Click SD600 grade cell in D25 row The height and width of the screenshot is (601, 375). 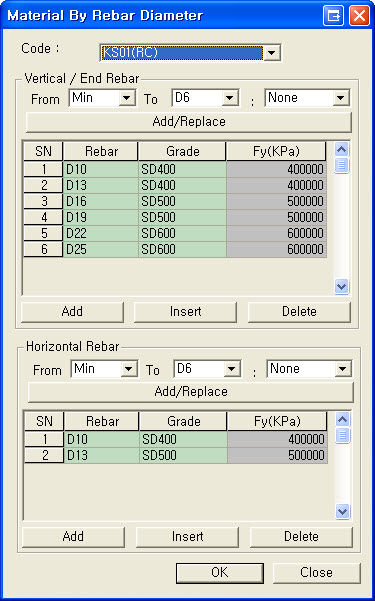(x=182, y=249)
